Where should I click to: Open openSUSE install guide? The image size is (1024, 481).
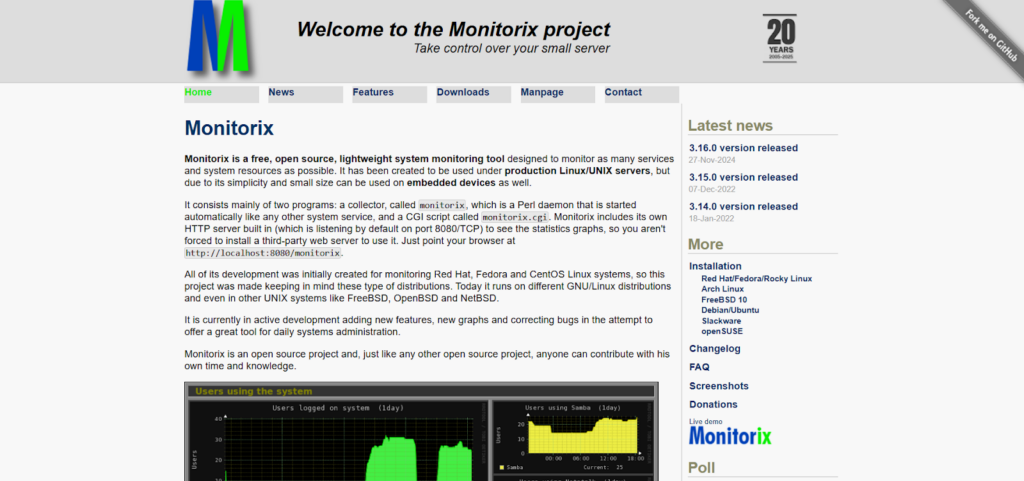(x=722, y=331)
